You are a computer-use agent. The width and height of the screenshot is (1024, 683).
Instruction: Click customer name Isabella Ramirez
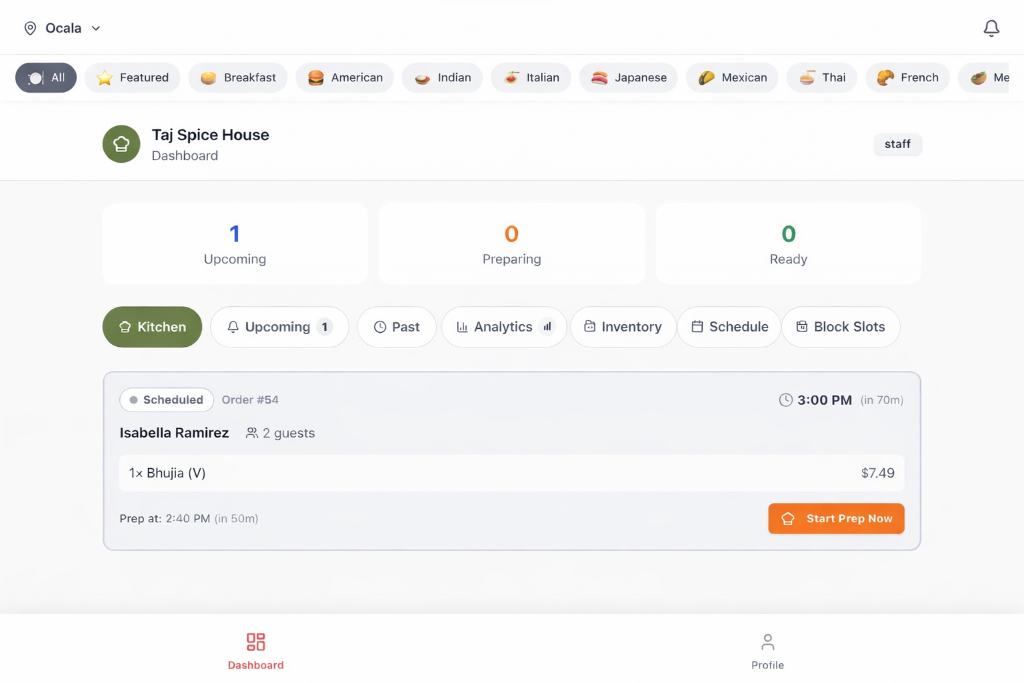point(174,433)
